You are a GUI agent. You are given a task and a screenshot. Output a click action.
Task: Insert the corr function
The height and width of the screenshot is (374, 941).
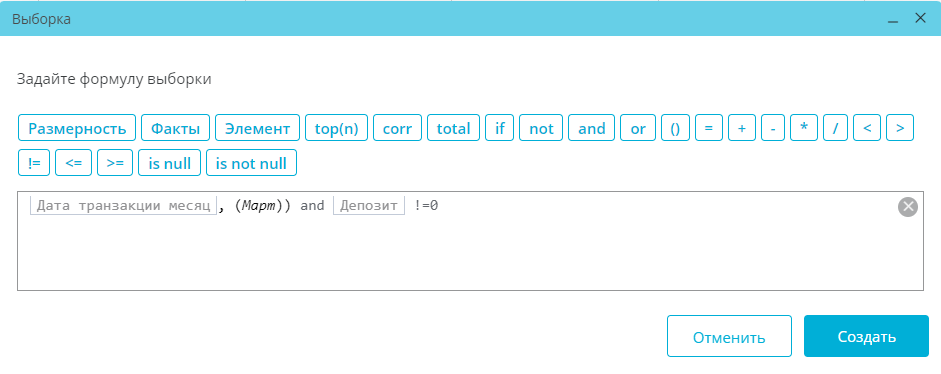(397, 128)
